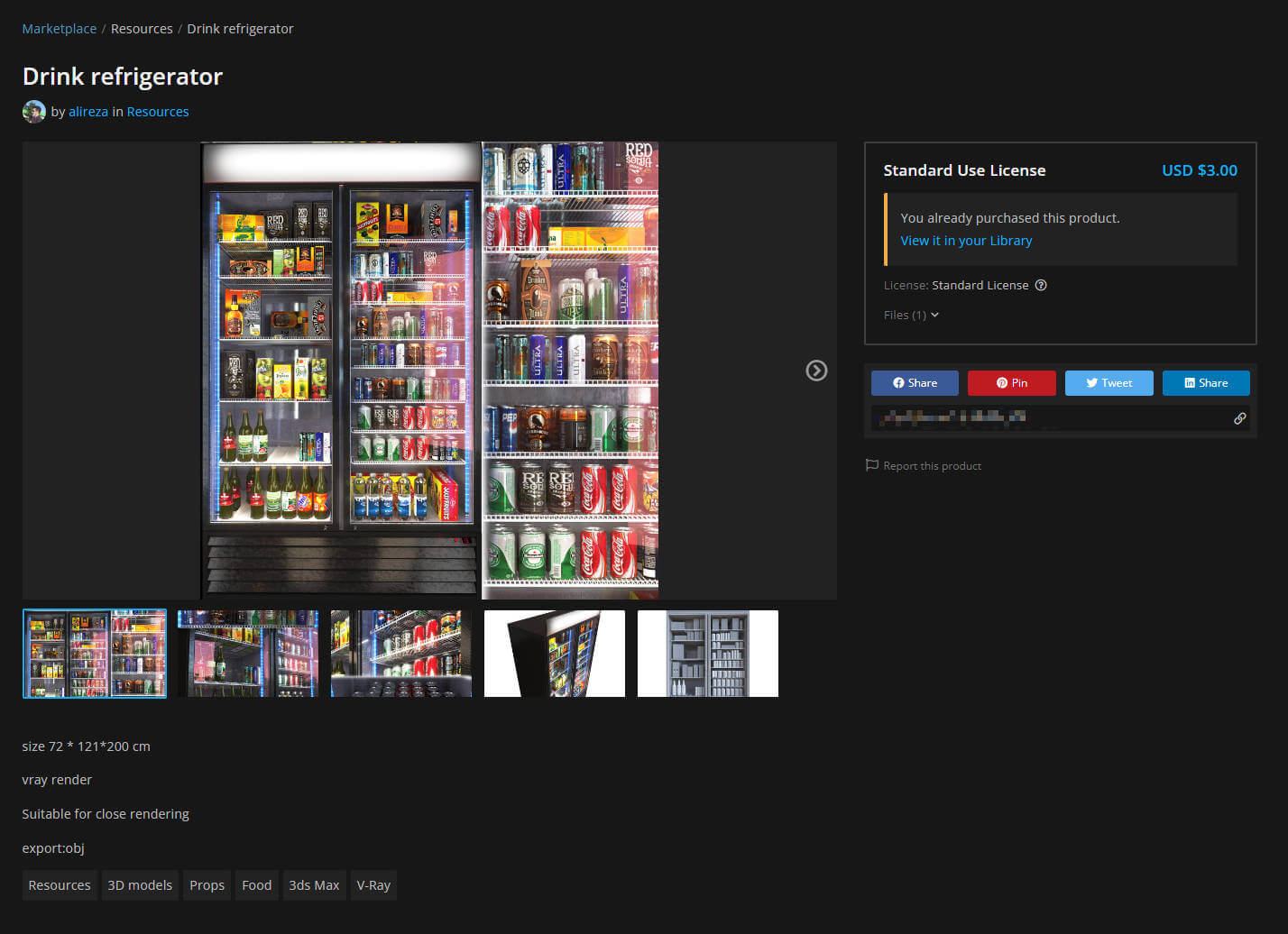The image size is (1288, 934).
Task: Open Resources breadcrumb link
Action: 142,29
